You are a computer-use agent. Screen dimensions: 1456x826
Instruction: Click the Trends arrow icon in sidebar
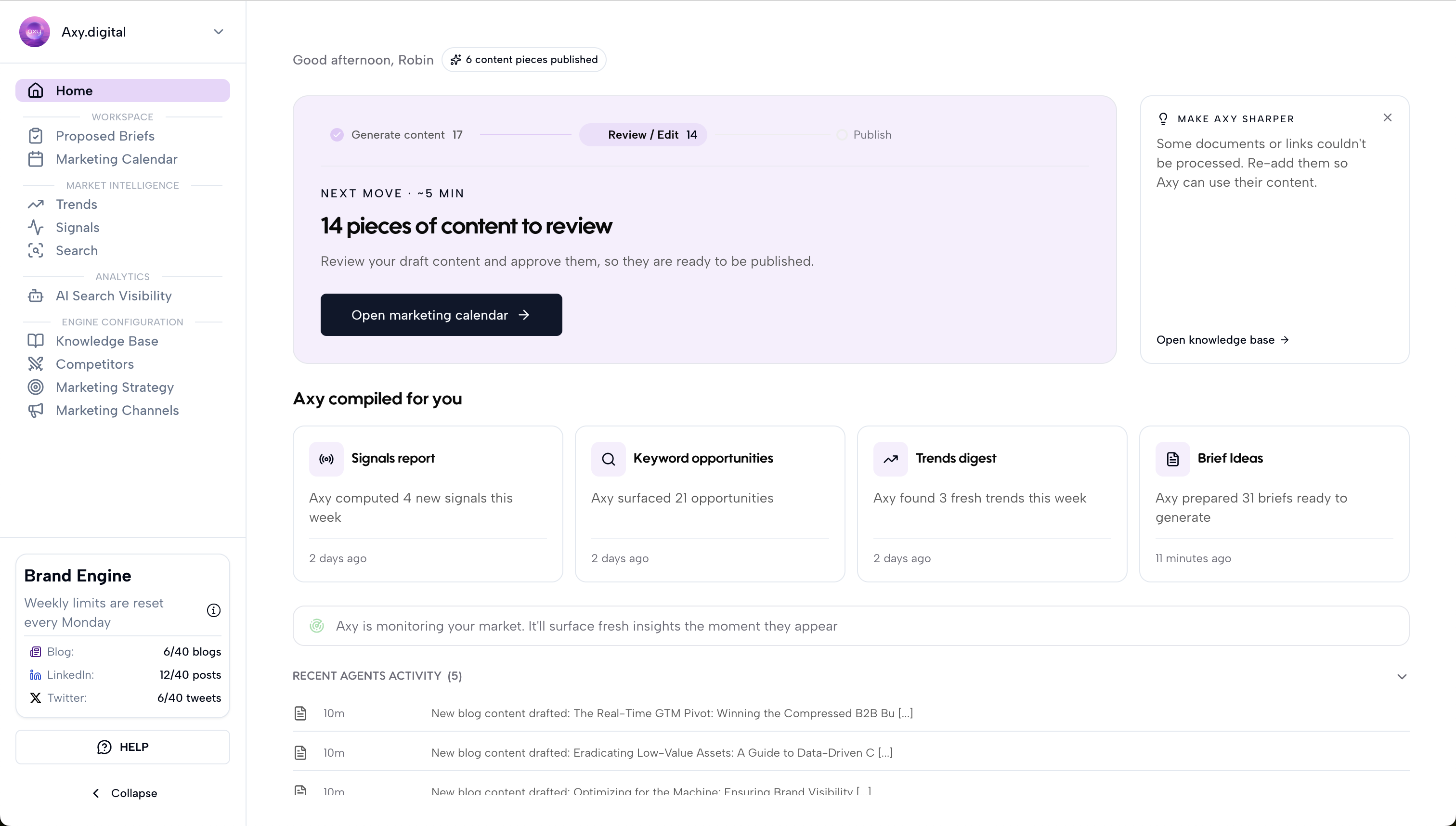point(36,204)
